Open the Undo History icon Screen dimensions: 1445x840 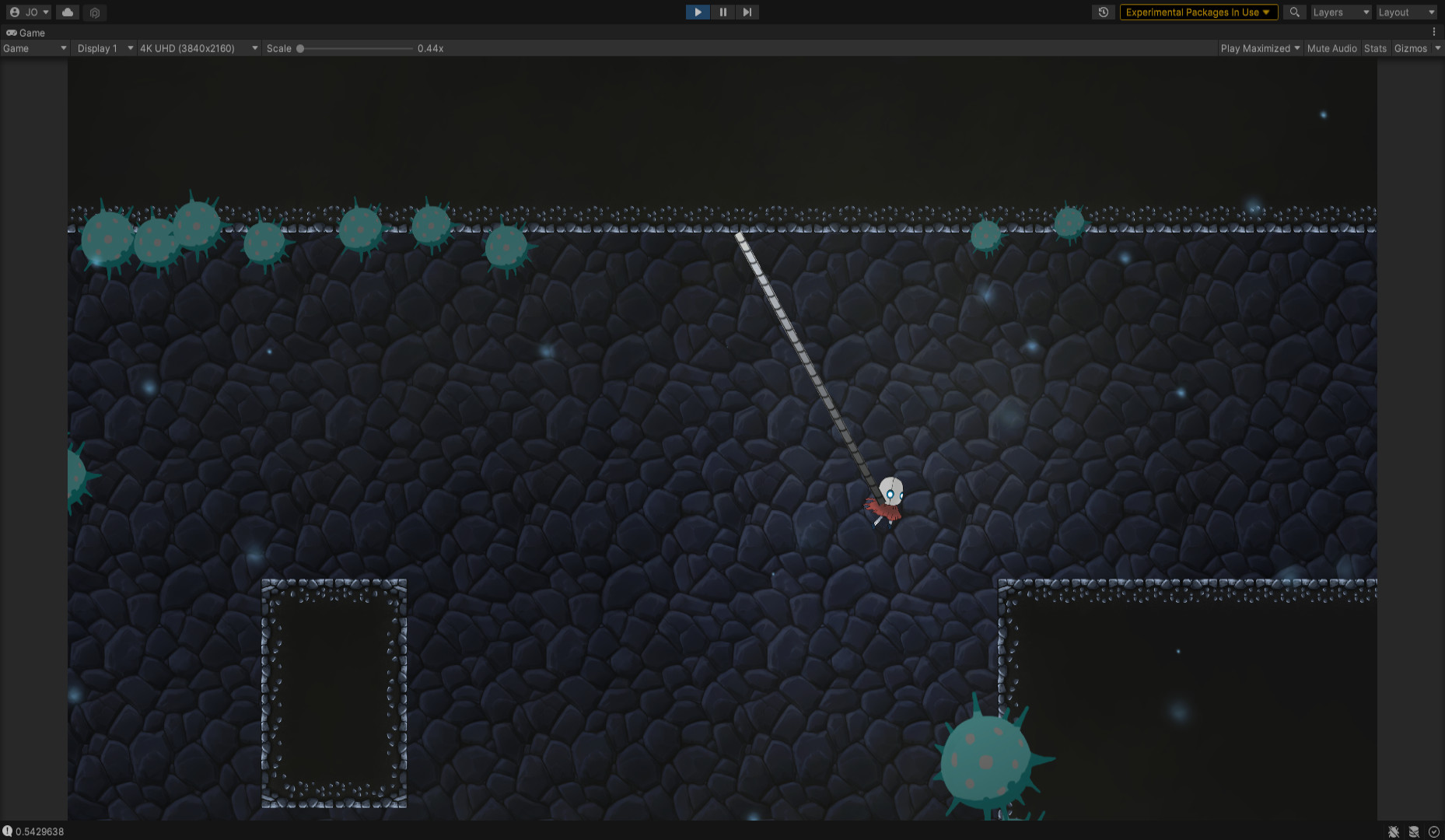click(1103, 12)
